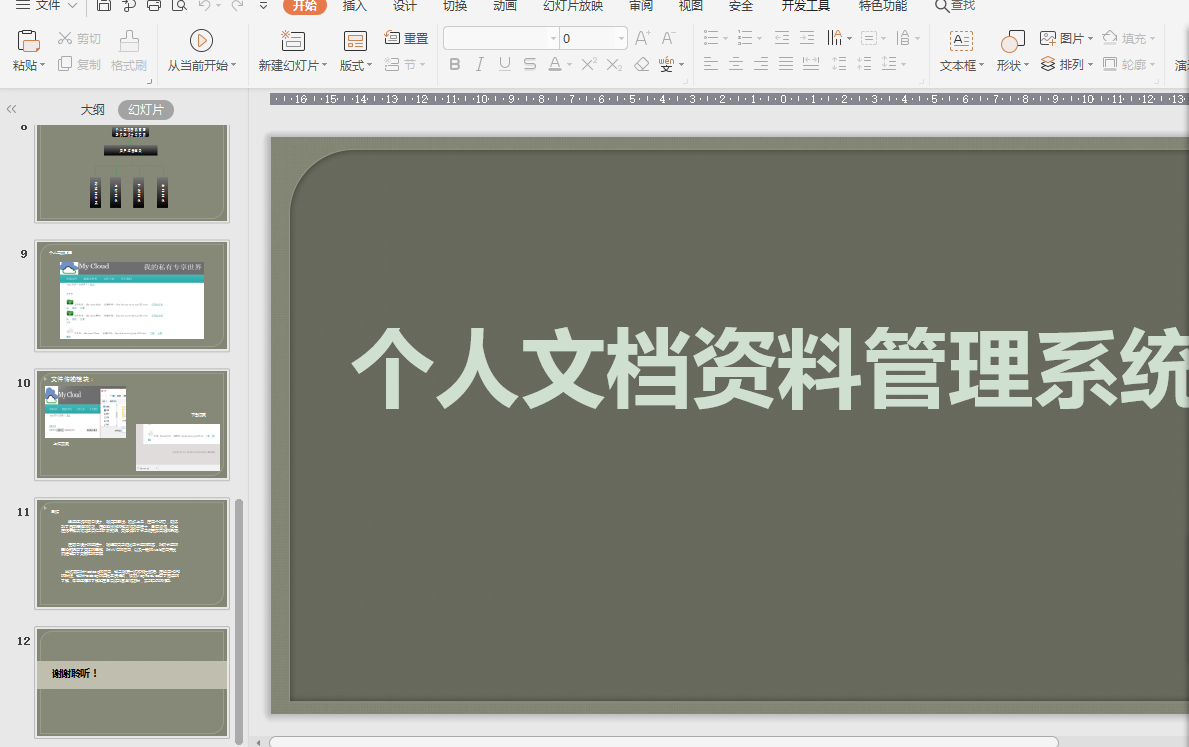The height and width of the screenshot is (747, 1189).
Task: Click the Copy button
Action: [79, 64]
